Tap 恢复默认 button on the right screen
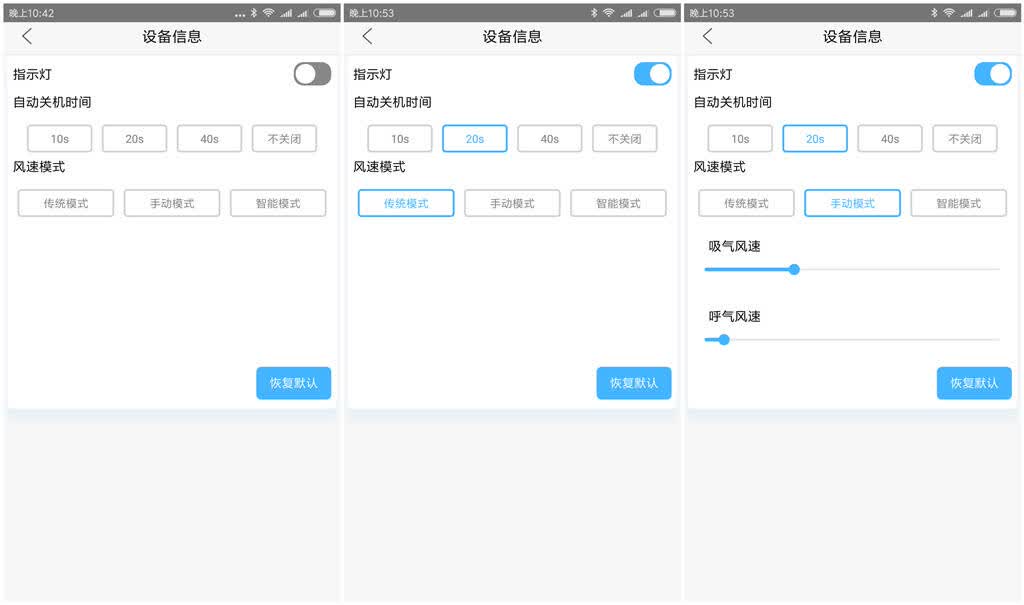The height and width of the screenshot is (605, 1024). 974,383
